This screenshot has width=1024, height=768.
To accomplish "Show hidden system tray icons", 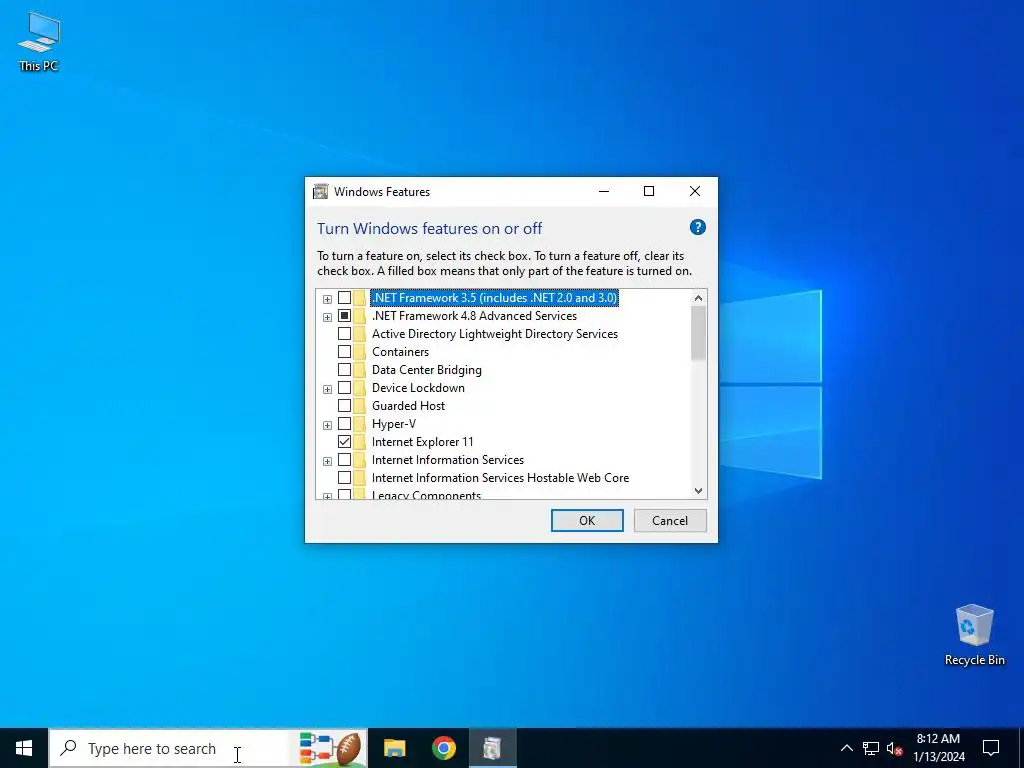I will tap(846, 748).
